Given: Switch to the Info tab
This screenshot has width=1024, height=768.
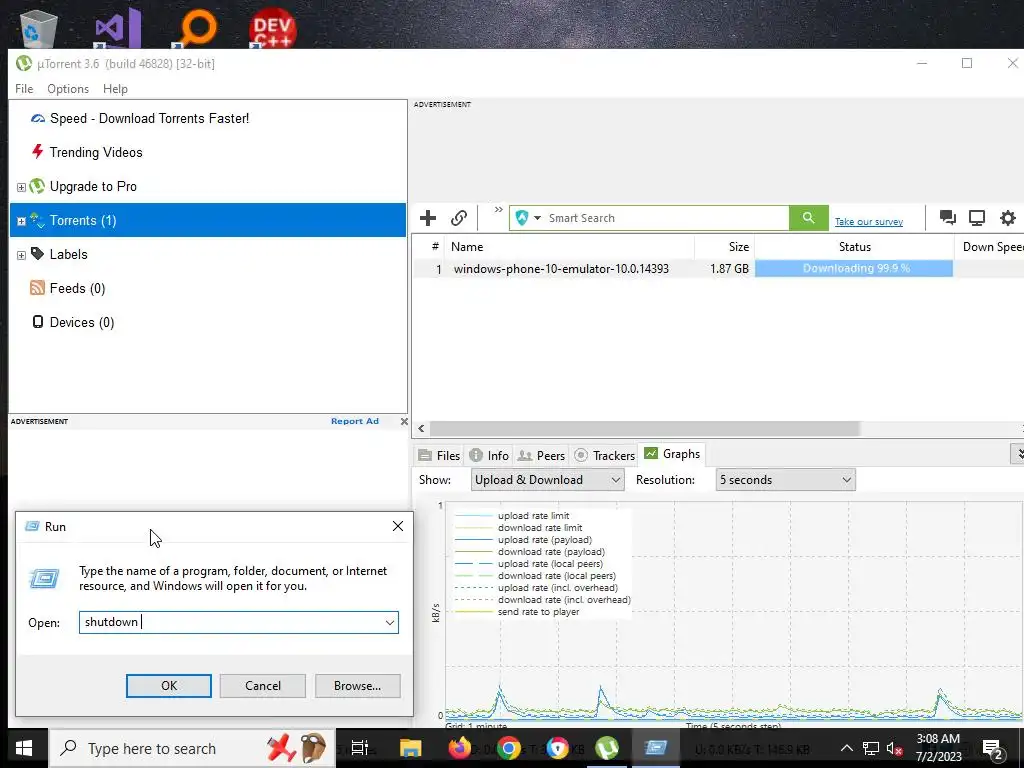Looking at the screenshot, I should pos(489,455).
